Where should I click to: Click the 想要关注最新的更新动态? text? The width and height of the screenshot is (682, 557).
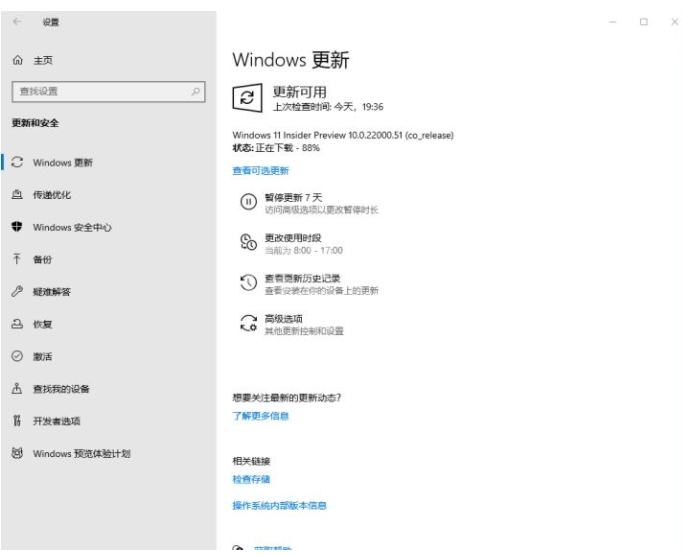(x=287, y=397)
